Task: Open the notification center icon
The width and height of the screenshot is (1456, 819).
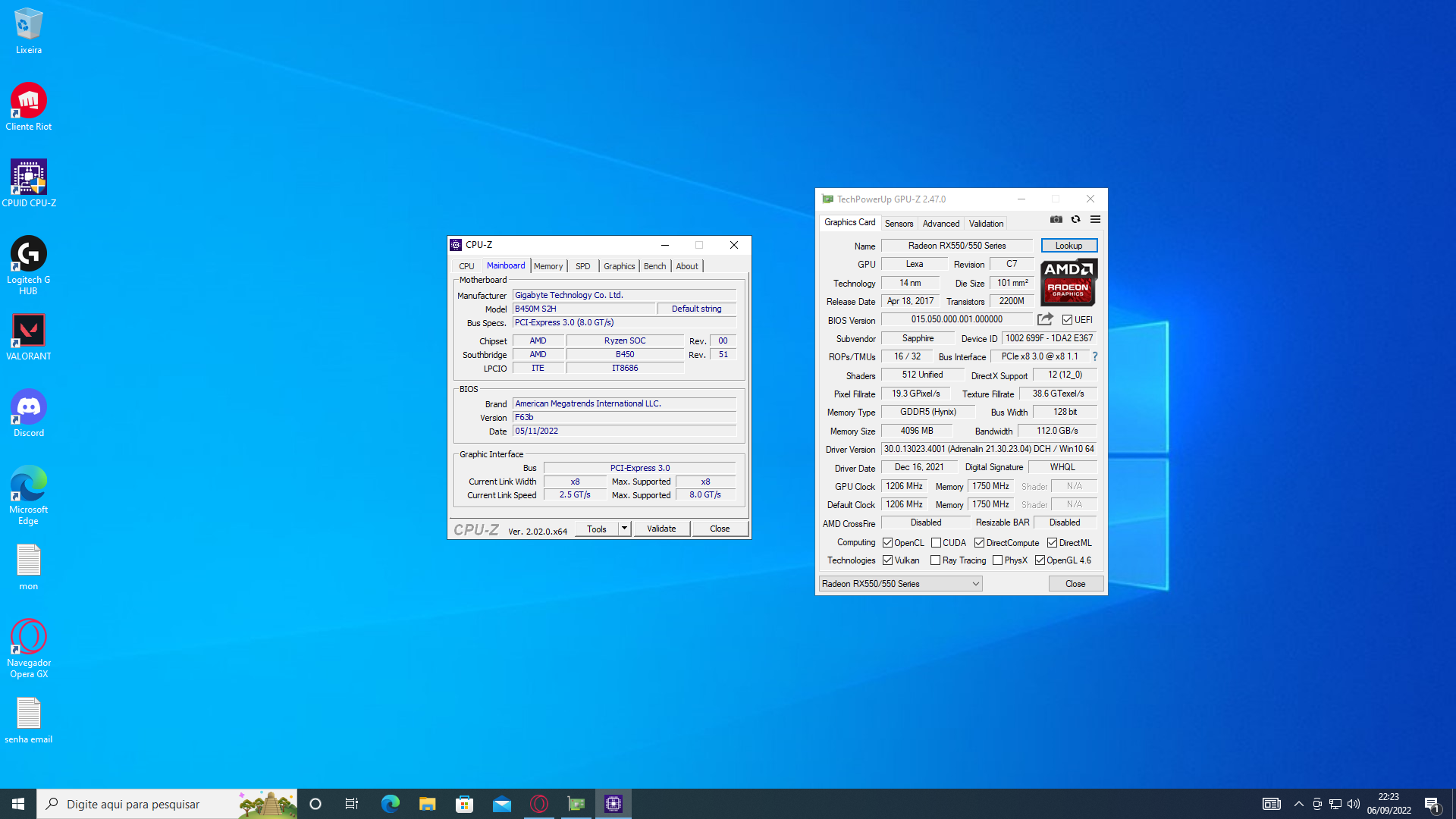Action: tap(1432, 804)
